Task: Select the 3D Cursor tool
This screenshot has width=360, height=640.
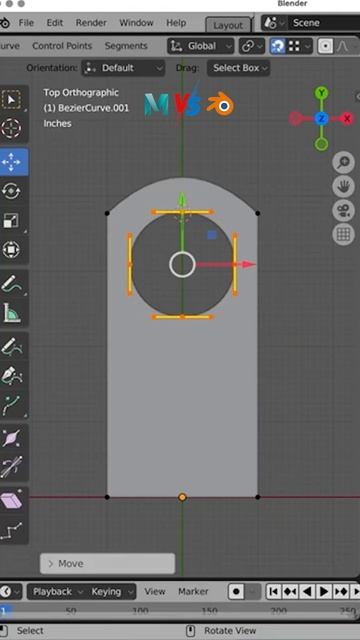Action: coord(11,129)
